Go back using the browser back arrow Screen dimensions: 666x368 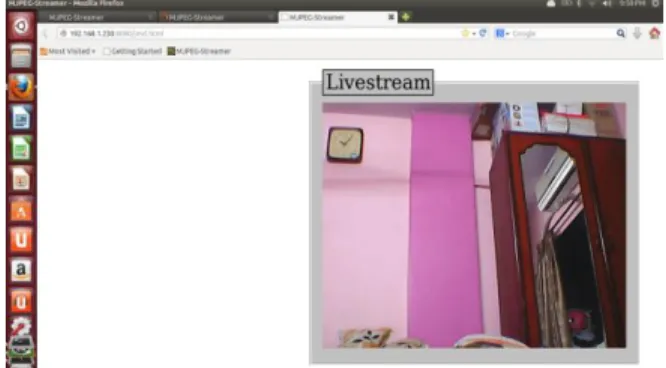coord(46,34)
